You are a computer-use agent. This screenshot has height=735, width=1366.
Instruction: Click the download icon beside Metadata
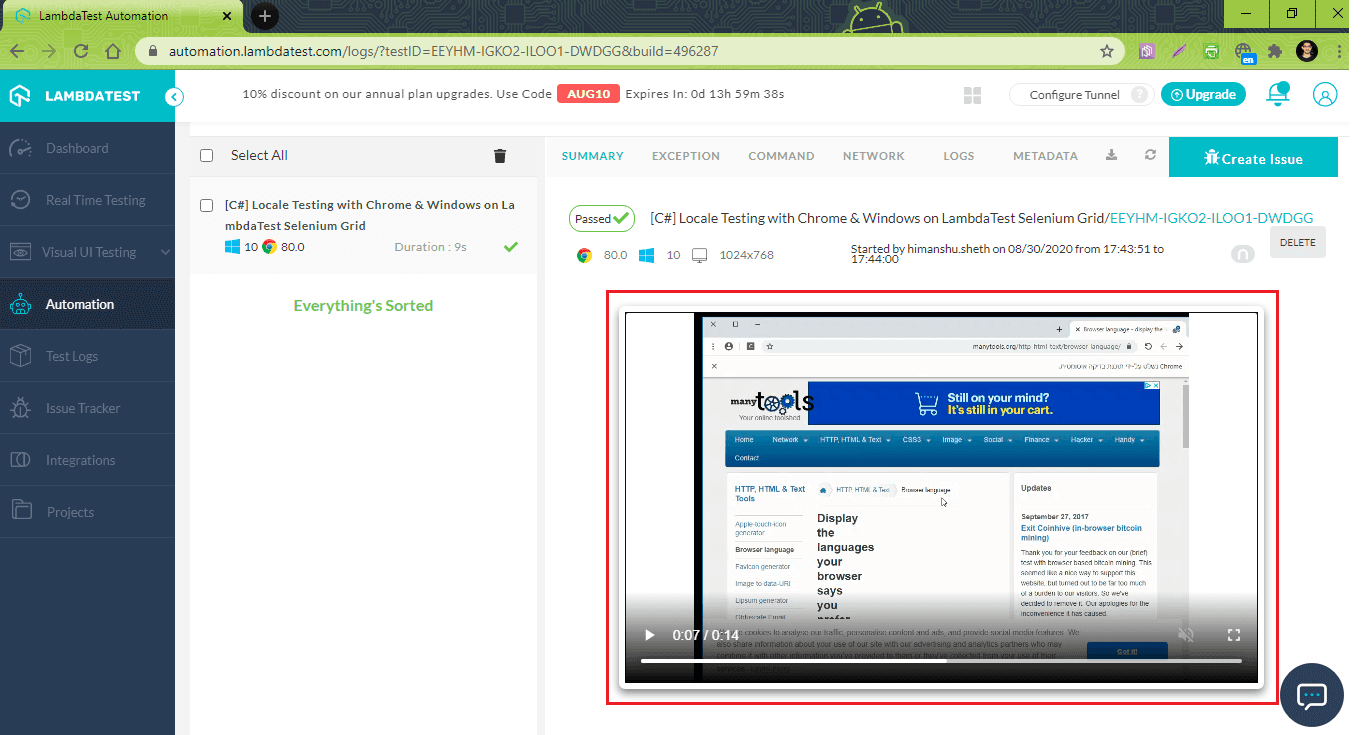tap(1111, 155)
